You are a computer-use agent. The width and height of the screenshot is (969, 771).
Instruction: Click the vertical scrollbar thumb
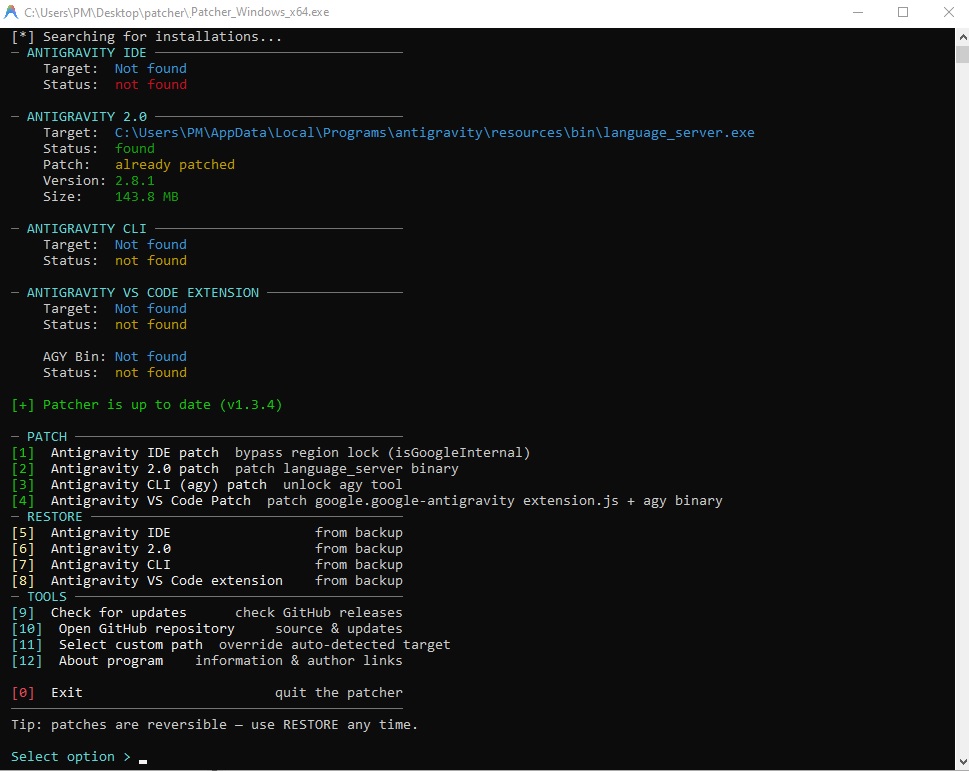(962, 54)
